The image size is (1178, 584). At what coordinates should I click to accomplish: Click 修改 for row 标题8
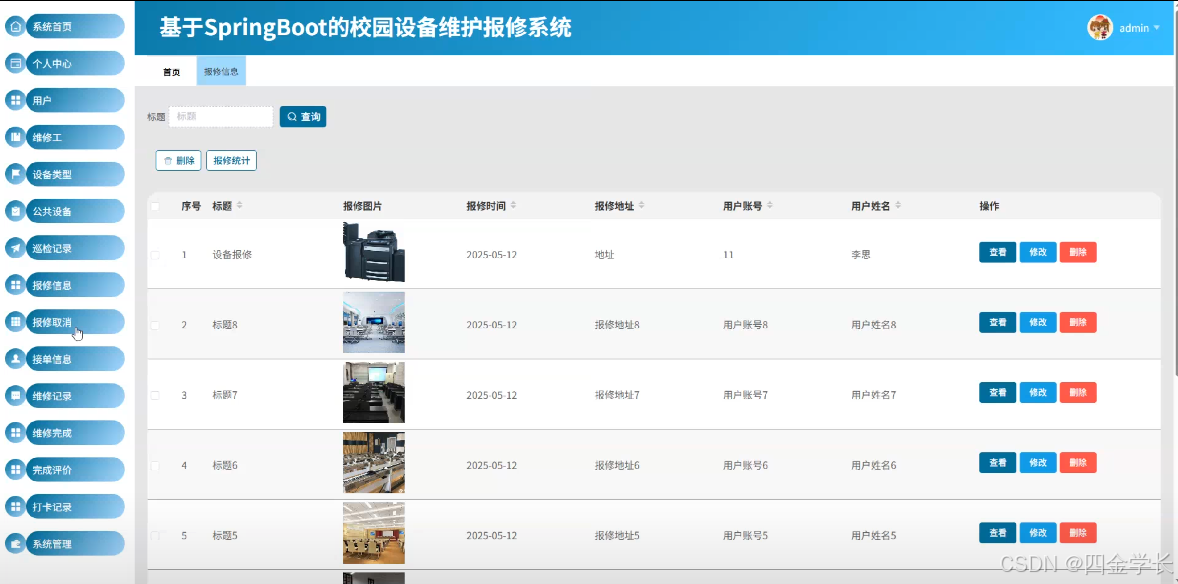click(x=1038, y=322)
